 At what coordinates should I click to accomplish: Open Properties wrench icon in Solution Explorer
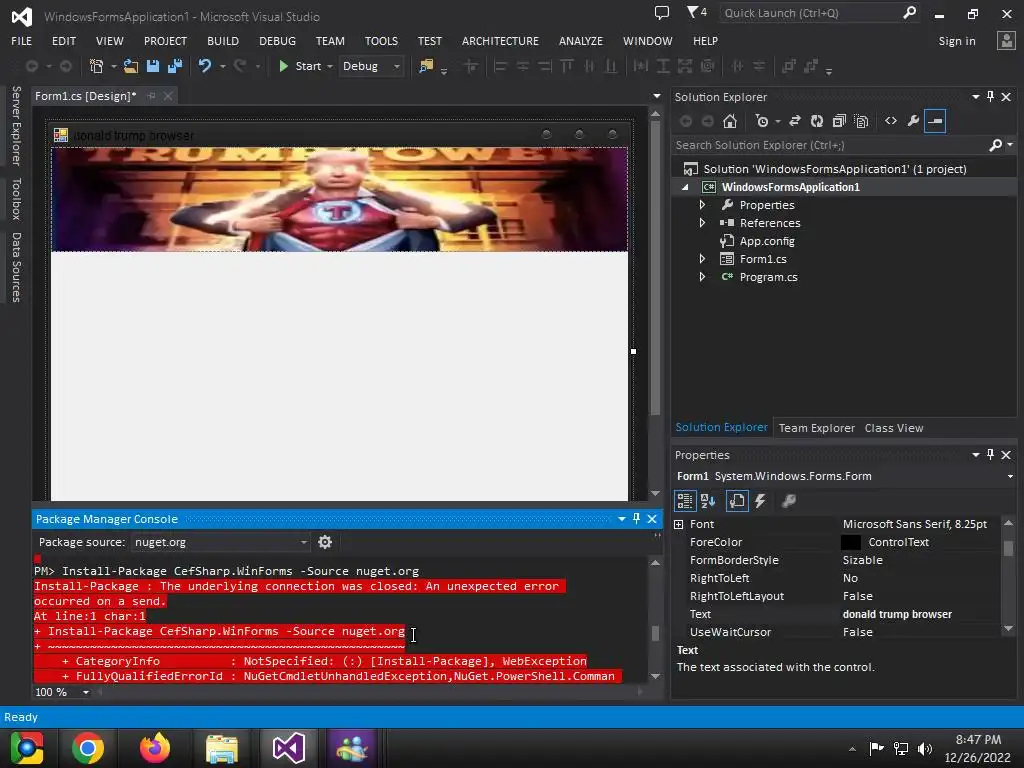coord(913,121)
